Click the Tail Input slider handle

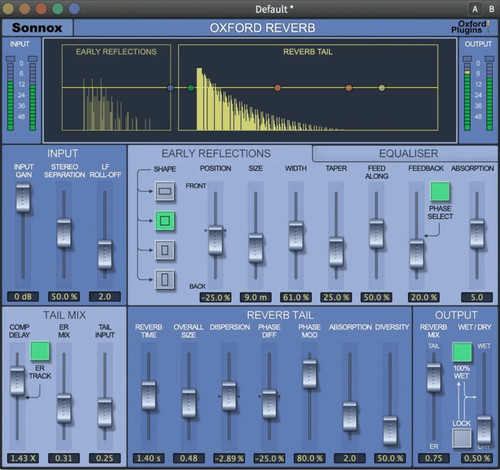(105, 413)
